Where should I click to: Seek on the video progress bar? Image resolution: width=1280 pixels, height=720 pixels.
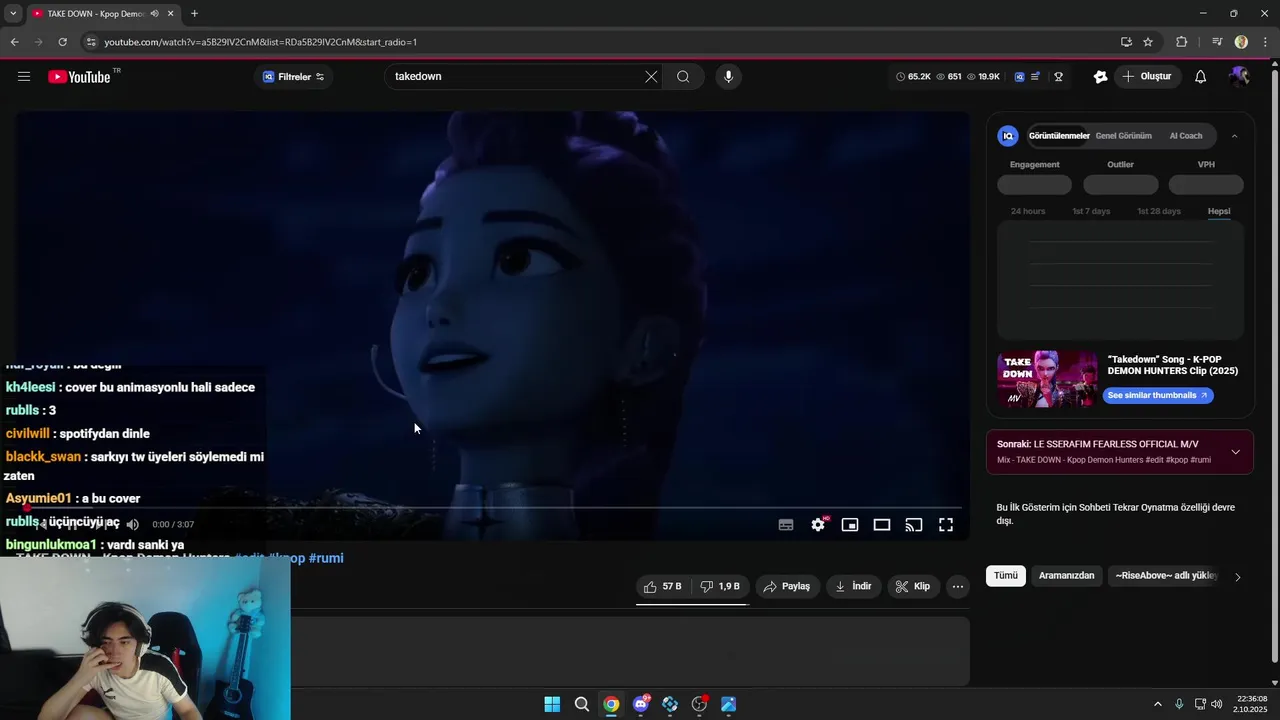(492, 508)
